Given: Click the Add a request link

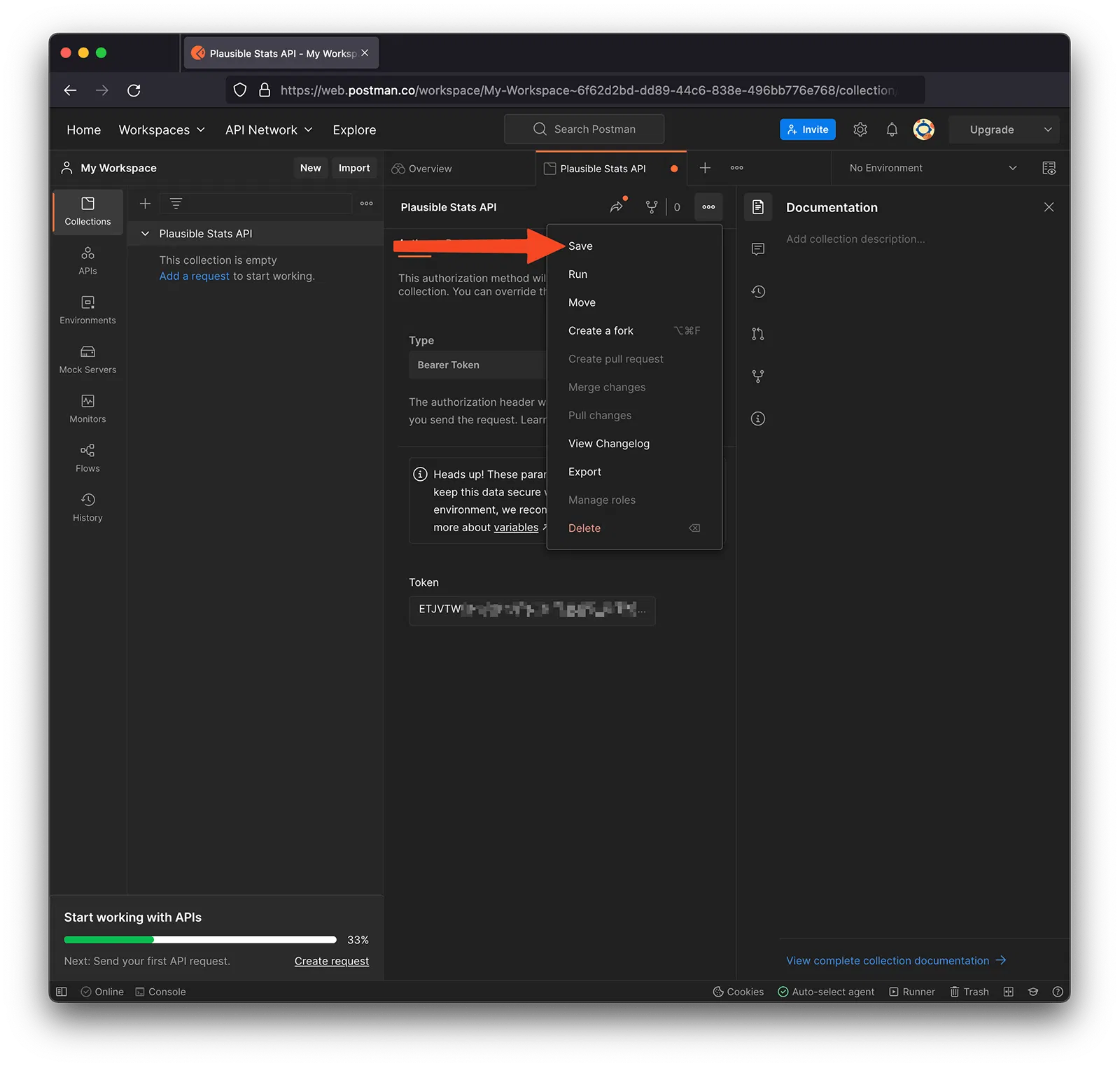Looking at the screenshot, I should point(194,276).
